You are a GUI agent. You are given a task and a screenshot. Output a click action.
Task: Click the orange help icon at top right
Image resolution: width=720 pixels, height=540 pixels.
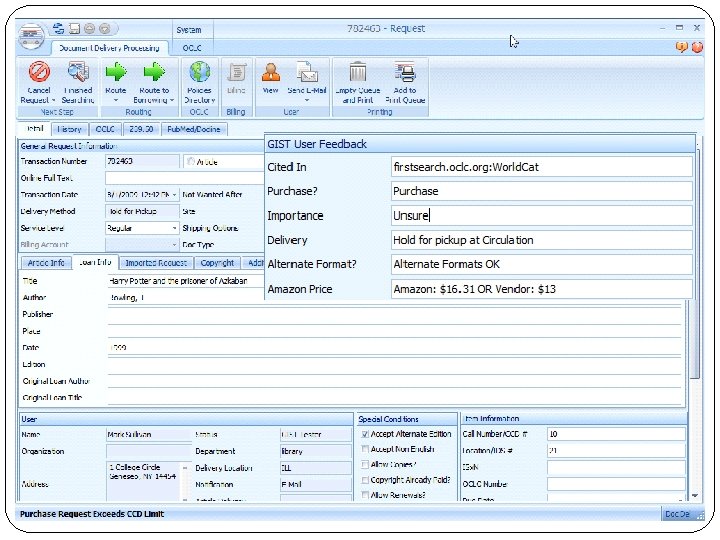(x=681, y=47)
